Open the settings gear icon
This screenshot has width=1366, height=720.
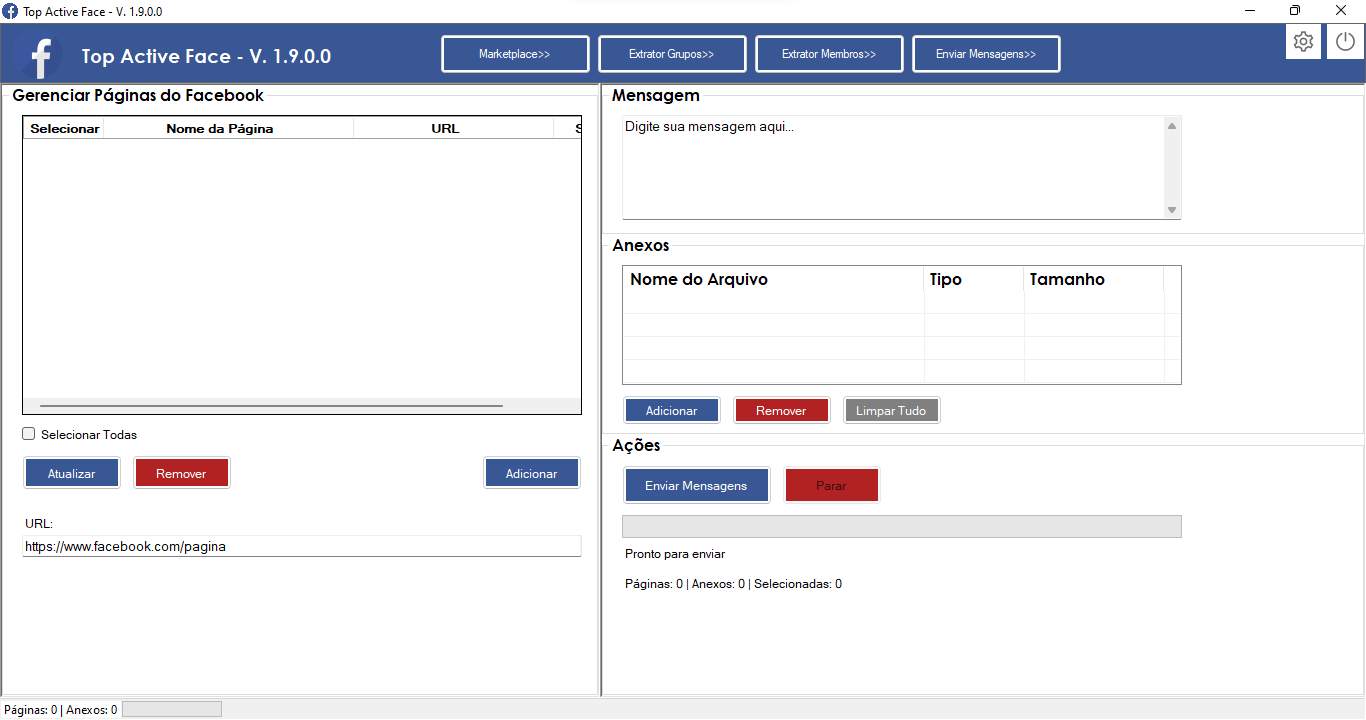pos(1303,42)
